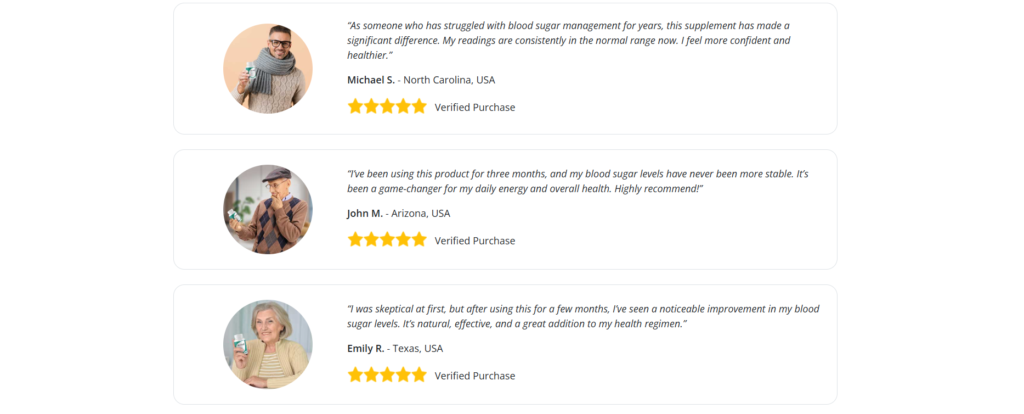1024x414 pixels.
Task: Click Verified Purchase under John's review
Action: 475,241
